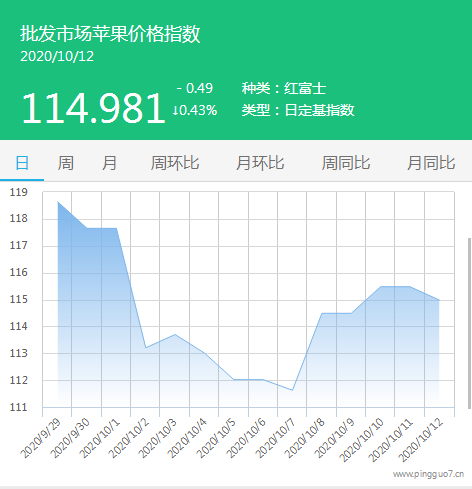Open the 月同比 tab

pos(431,163)
